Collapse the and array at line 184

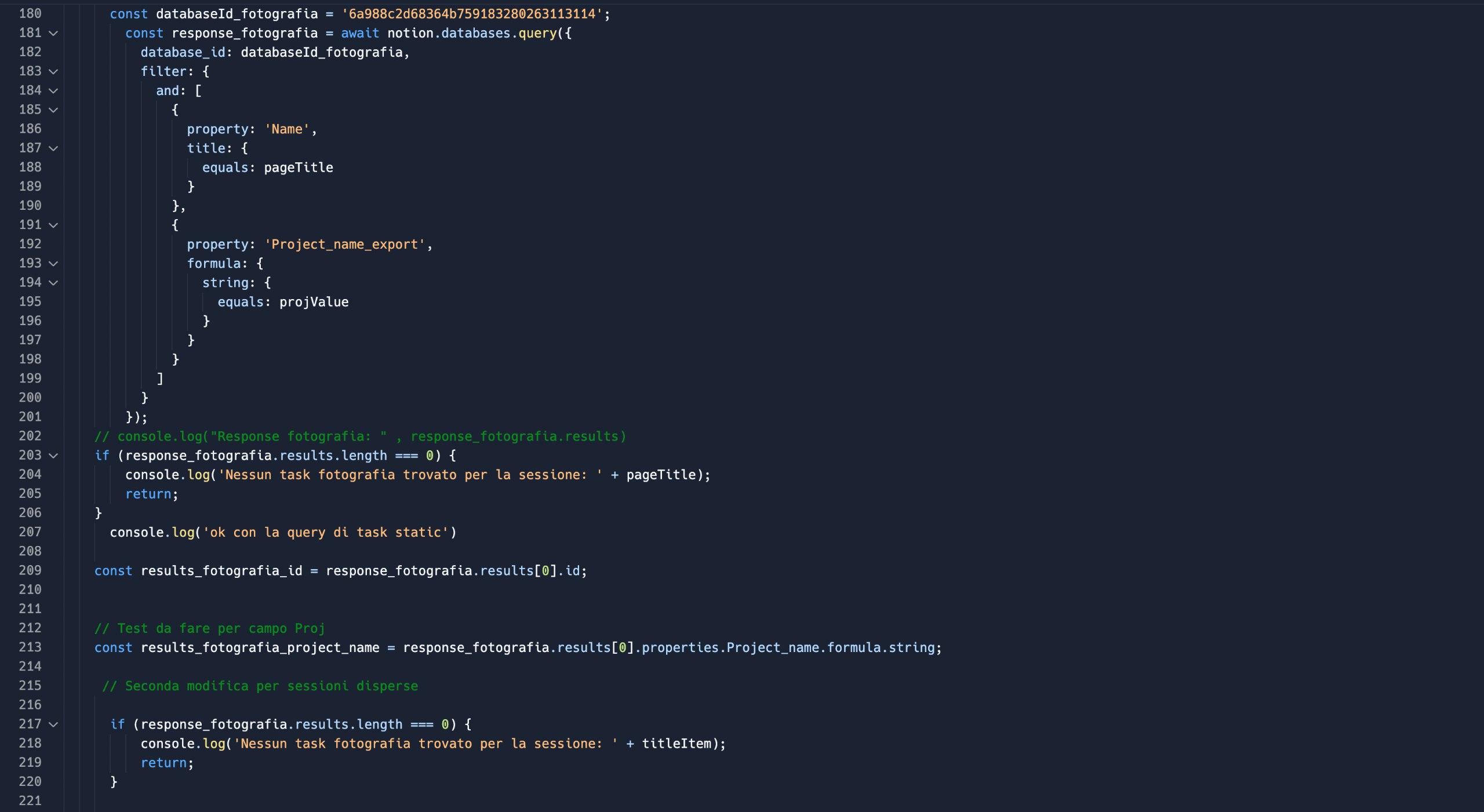[x=53, y=90]
